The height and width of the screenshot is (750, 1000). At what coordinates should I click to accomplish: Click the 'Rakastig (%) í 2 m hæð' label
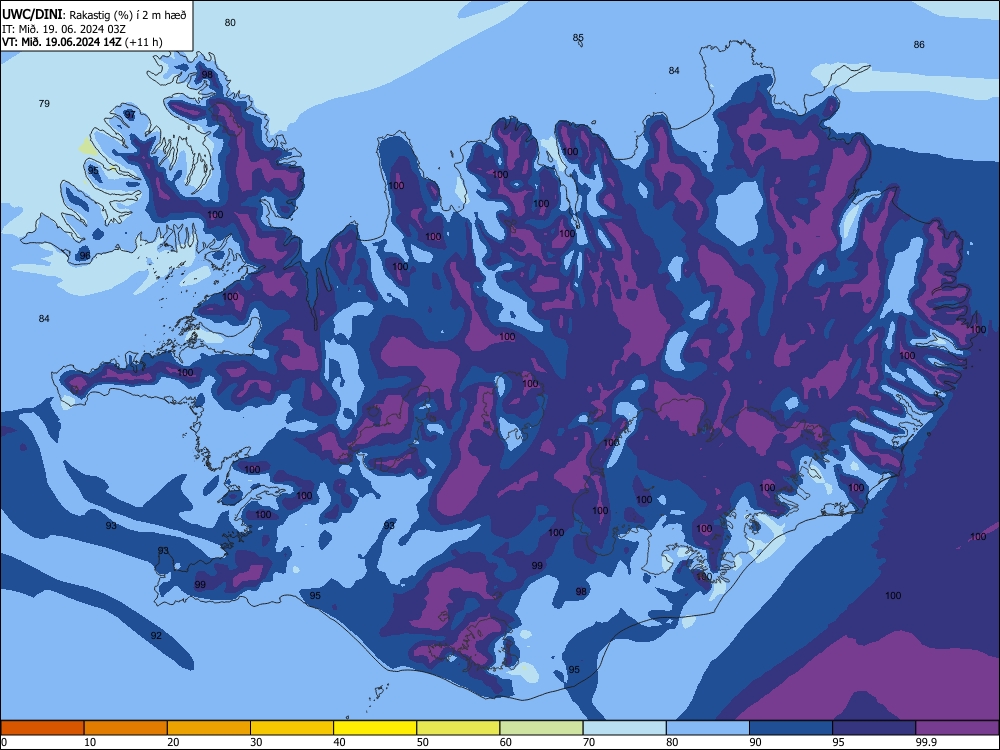tap(128, 15)
